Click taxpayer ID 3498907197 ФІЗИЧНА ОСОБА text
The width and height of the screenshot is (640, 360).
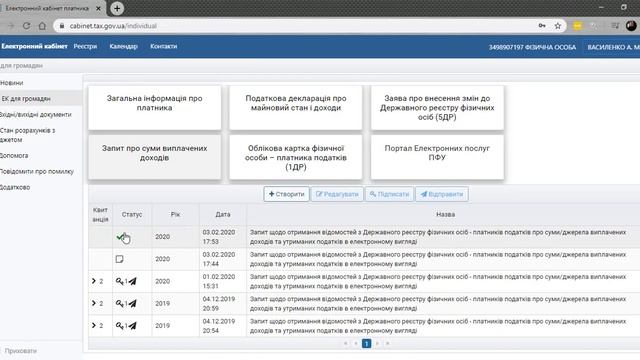coord(532,47)
